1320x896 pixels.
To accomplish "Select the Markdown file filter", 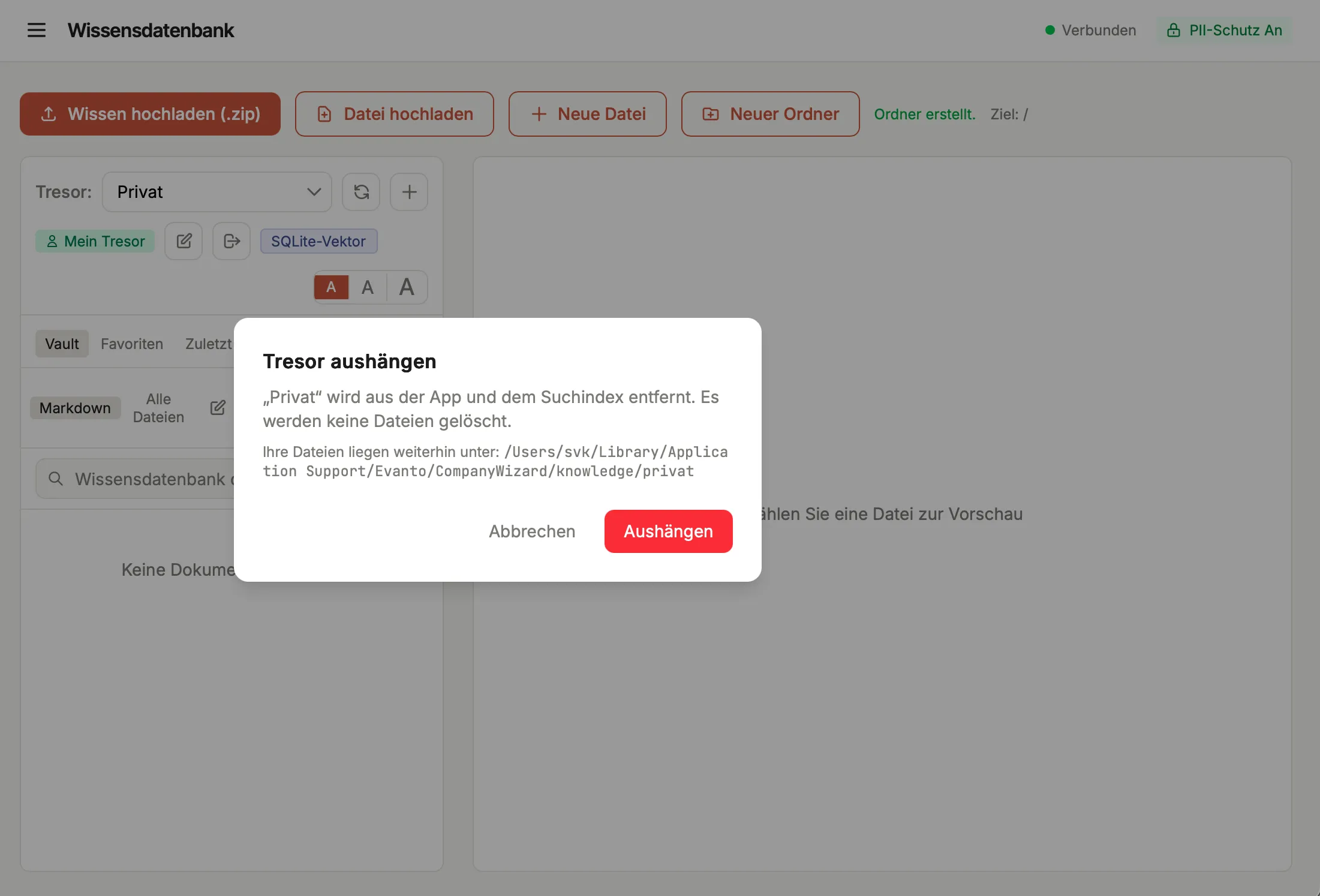I will 75,408.
